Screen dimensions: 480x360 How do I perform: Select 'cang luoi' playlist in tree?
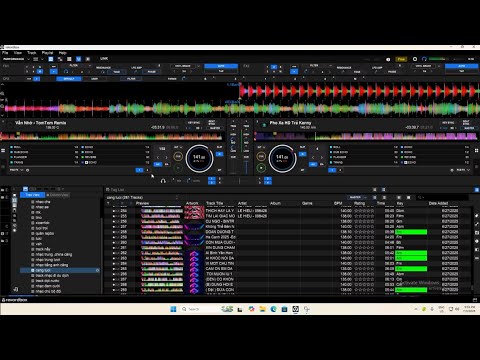43,270
